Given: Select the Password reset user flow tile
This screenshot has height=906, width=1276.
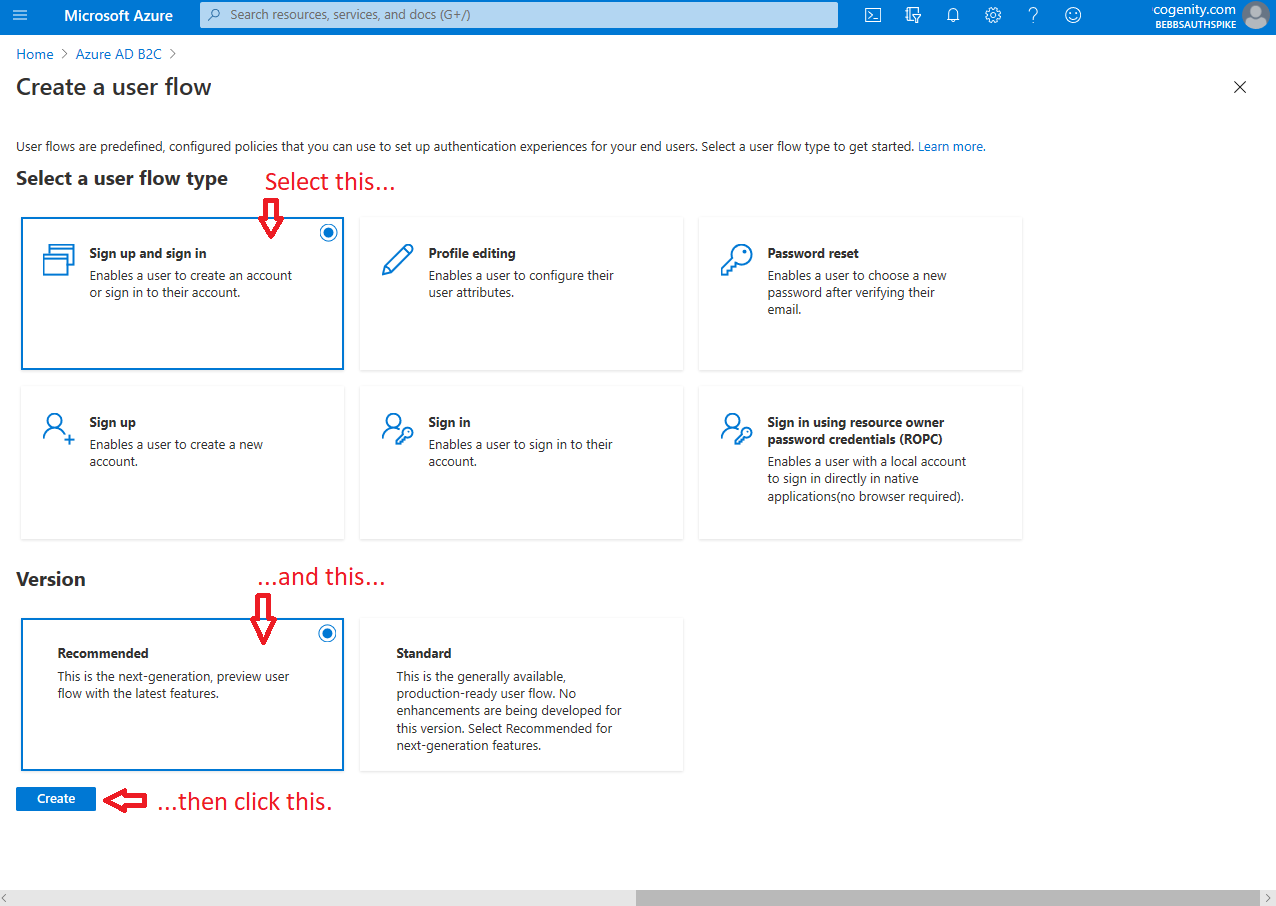Looking at the screenshot, I should pos(860,293).
